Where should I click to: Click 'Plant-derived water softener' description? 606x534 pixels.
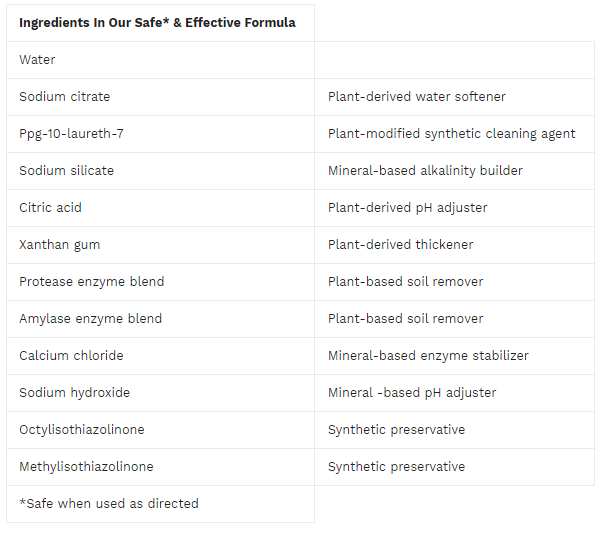pos(417,97)
